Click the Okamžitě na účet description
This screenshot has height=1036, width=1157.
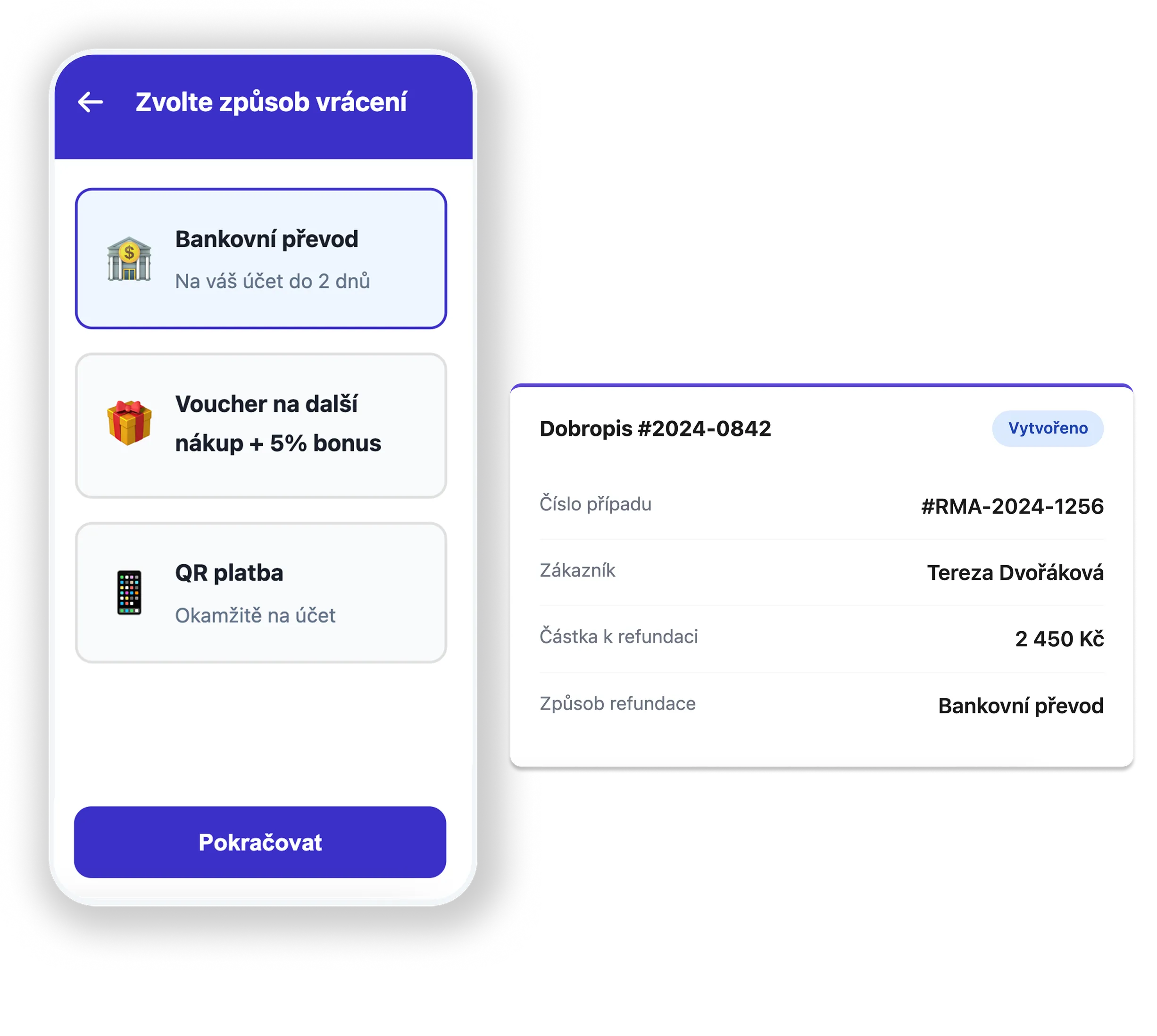point(256,615)
